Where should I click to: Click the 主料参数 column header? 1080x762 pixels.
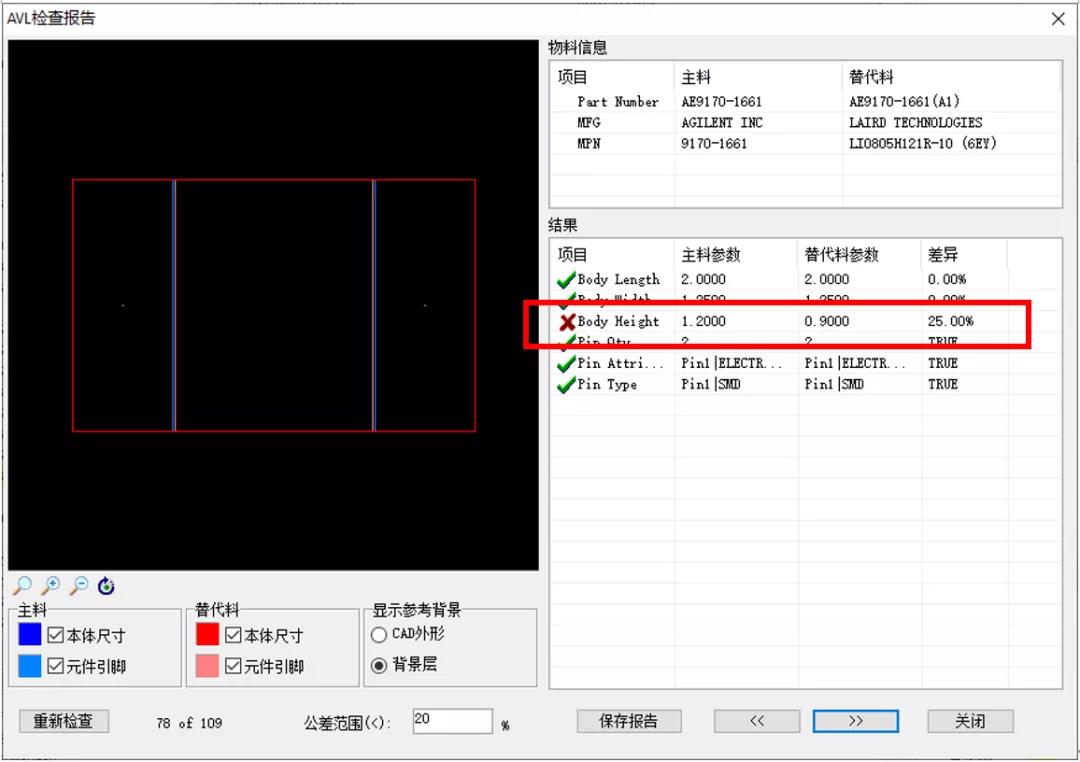[x=711, y=255]
